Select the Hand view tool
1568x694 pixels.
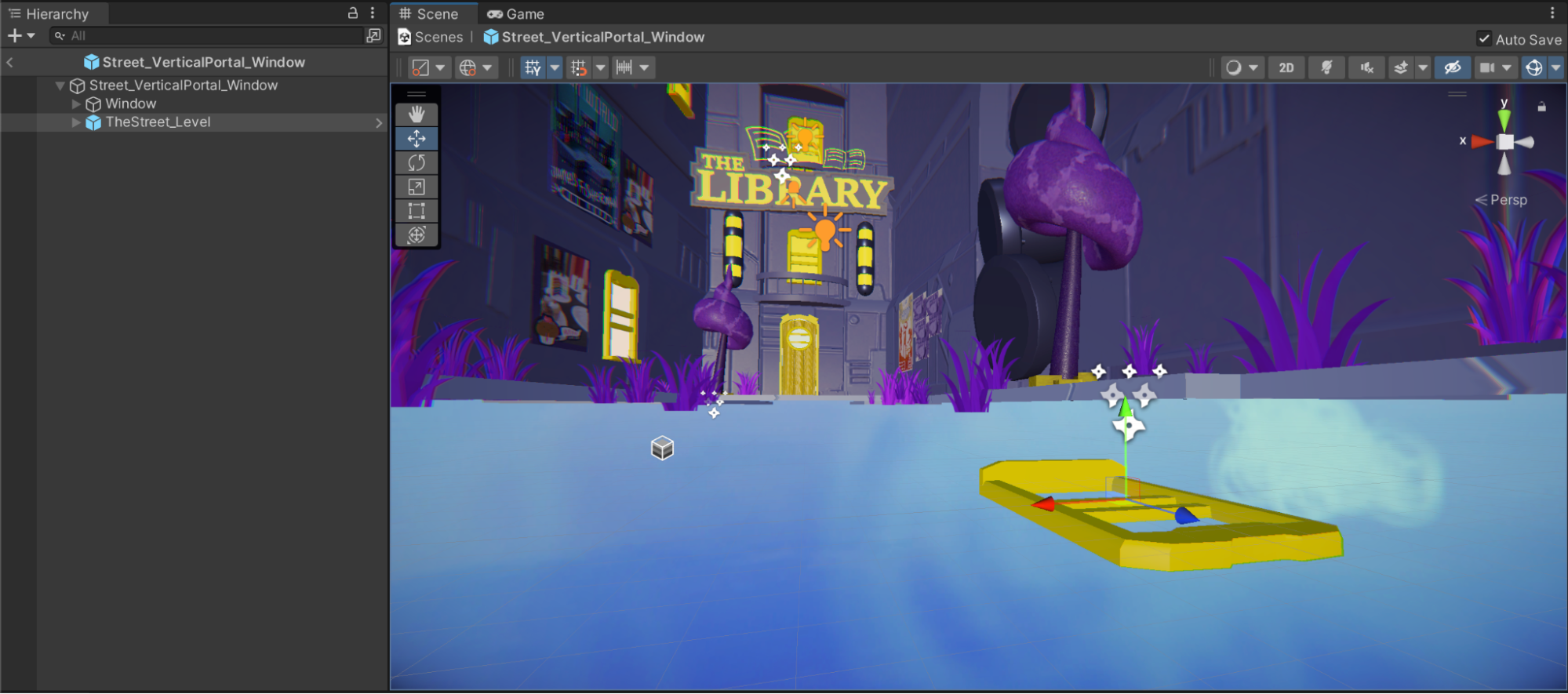(x=417, y=114)
